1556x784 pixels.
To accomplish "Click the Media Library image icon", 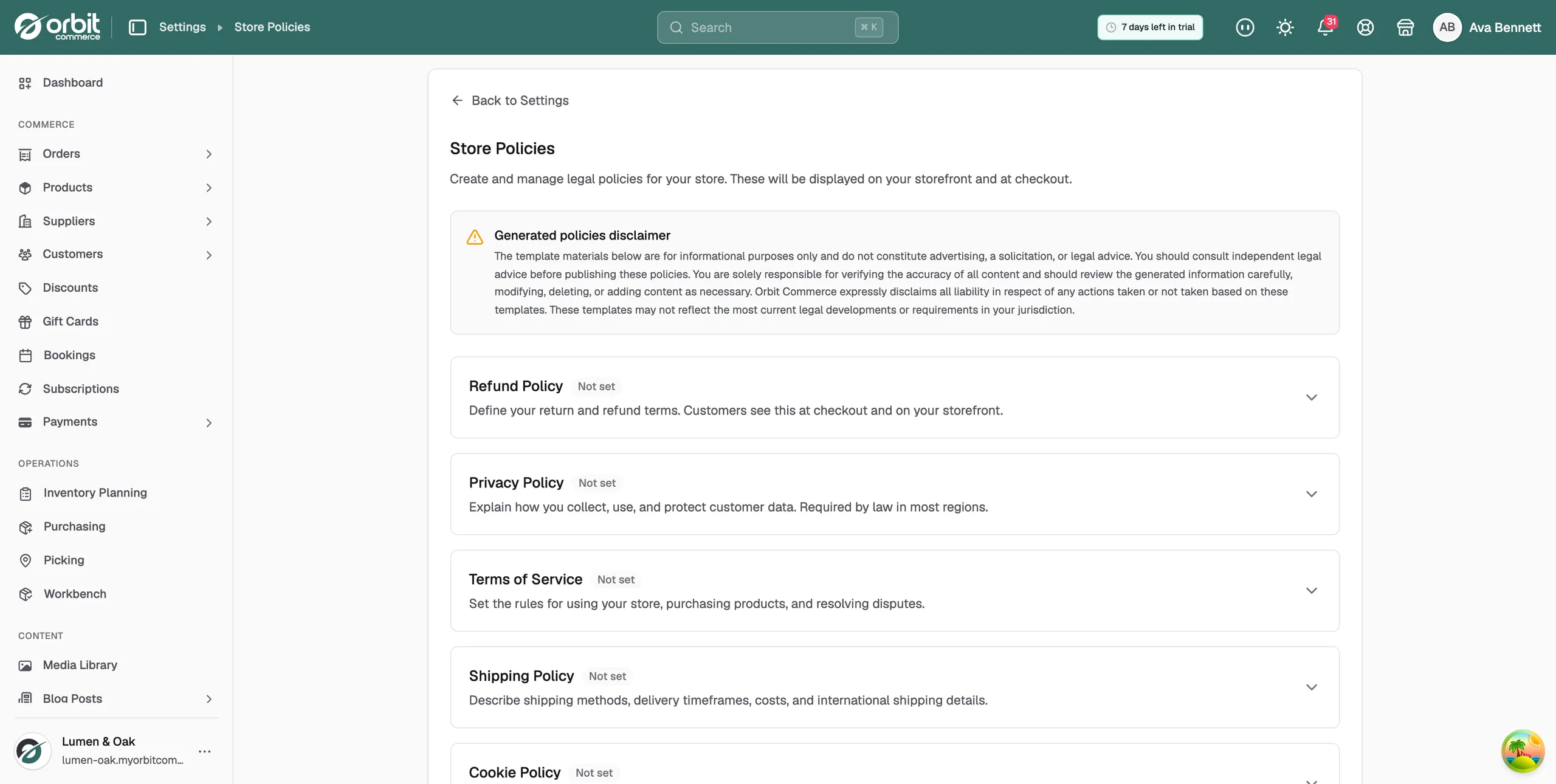I will [25, 665].
